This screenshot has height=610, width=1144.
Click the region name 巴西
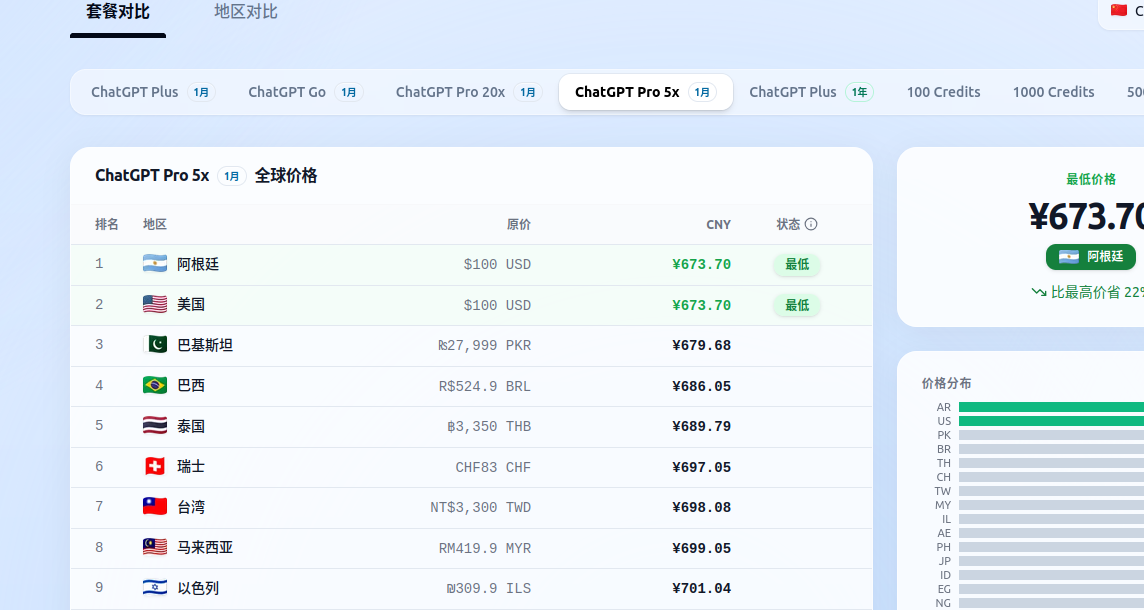[x=191, y=386]
